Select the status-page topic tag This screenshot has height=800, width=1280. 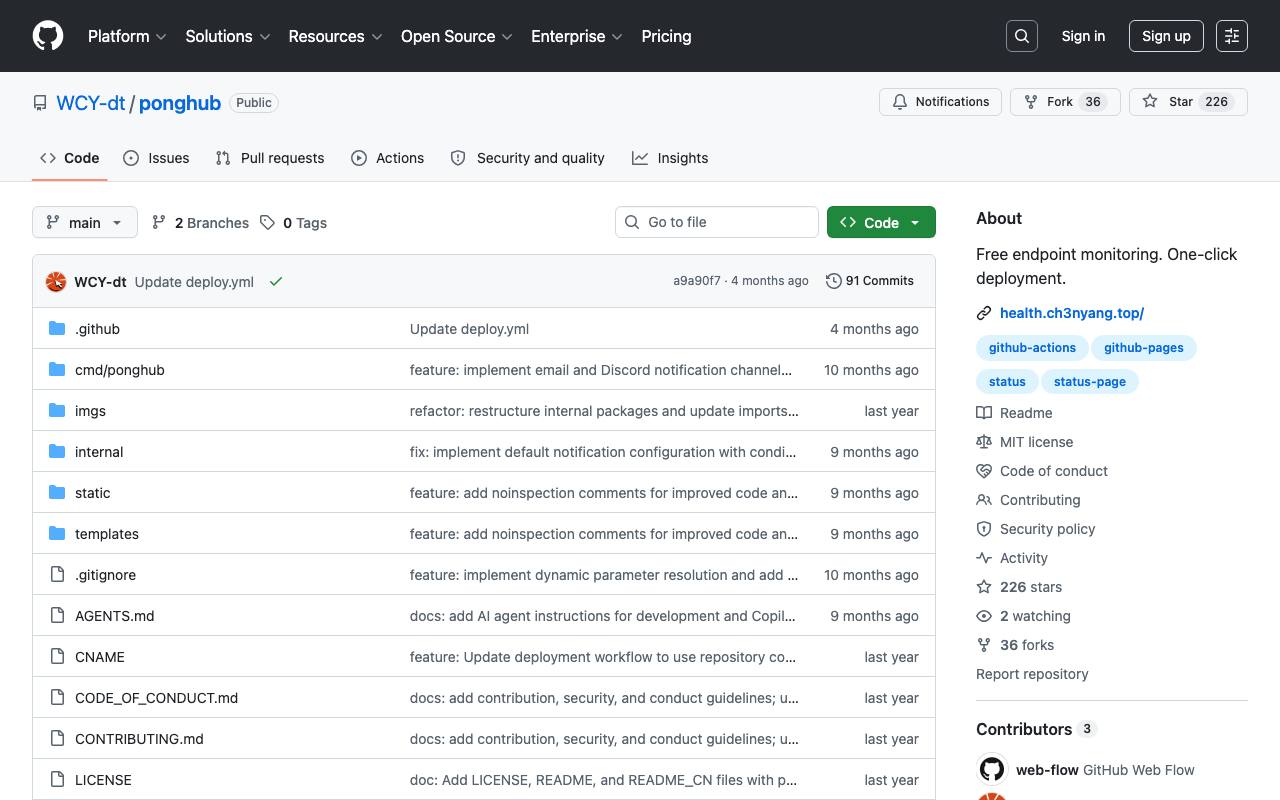coord(1090,382)
